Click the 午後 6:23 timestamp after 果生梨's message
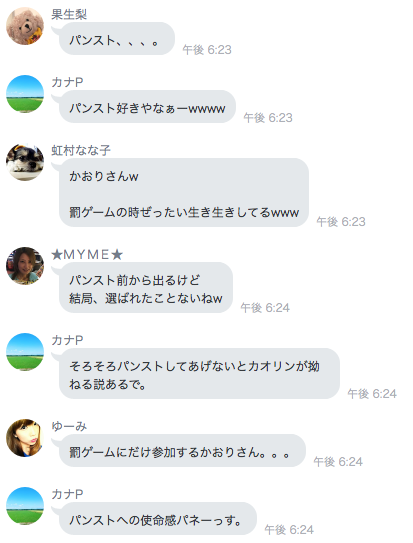This screenshot has width=413, height=543. click(207, 50)
